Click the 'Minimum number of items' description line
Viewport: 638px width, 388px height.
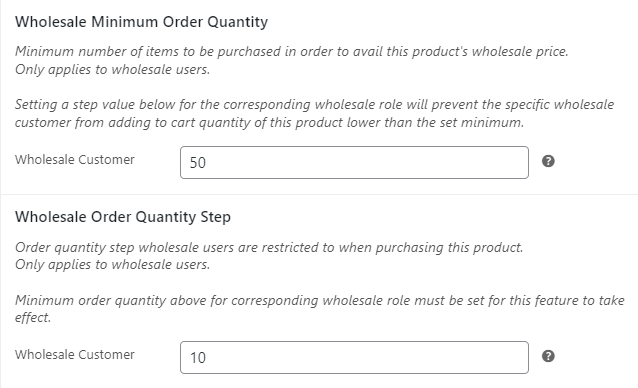coord(292,52)
